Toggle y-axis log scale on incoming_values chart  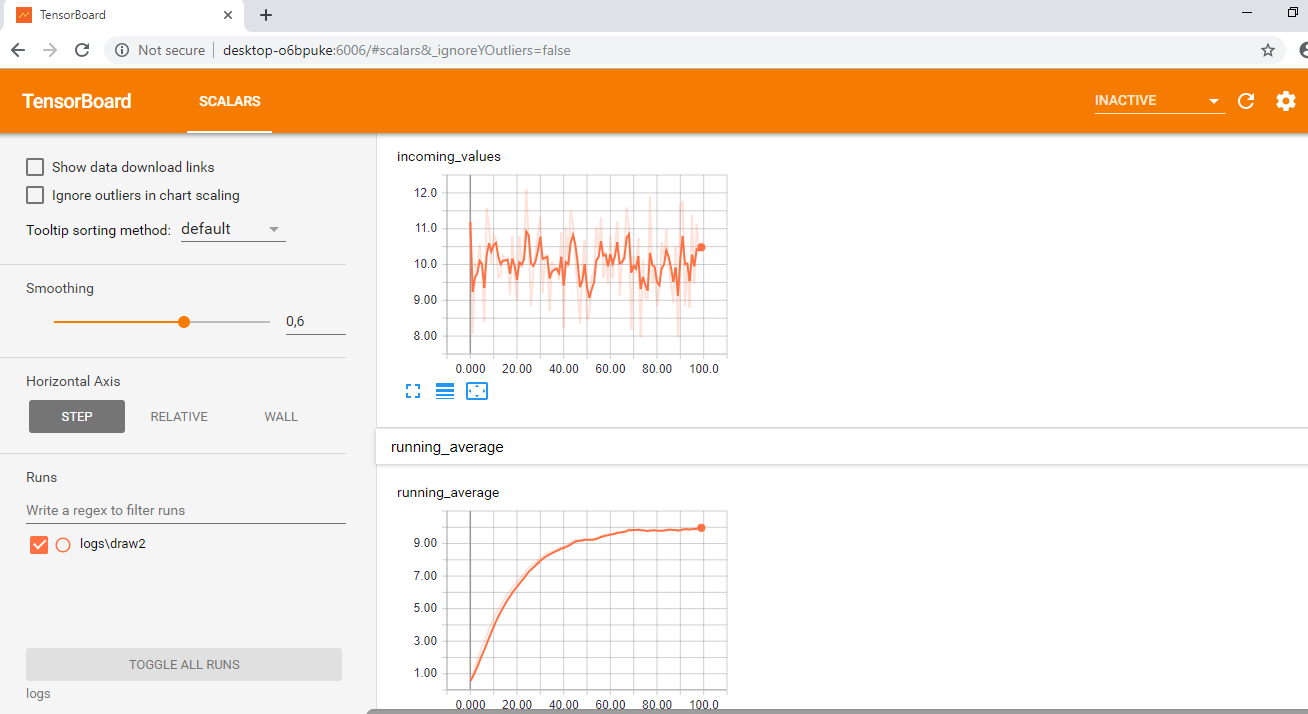coord(445,391)
